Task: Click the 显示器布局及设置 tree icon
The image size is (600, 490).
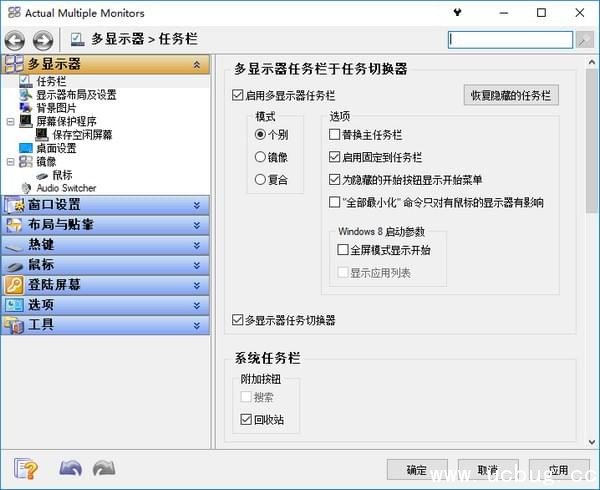Action: (x=26, y=95)
